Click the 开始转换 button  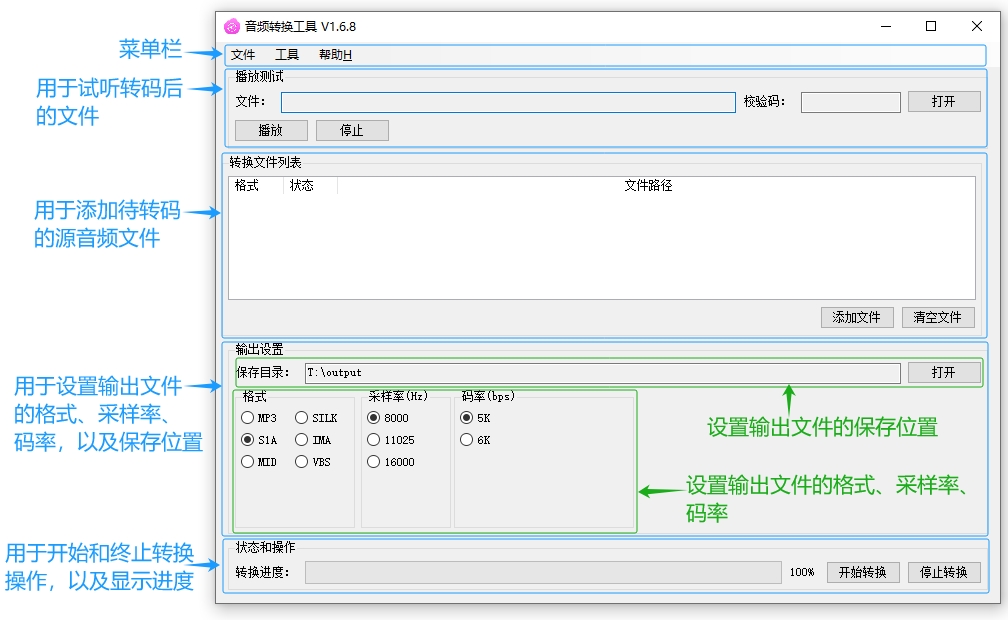pyautogui.click(x=863, y=572)
